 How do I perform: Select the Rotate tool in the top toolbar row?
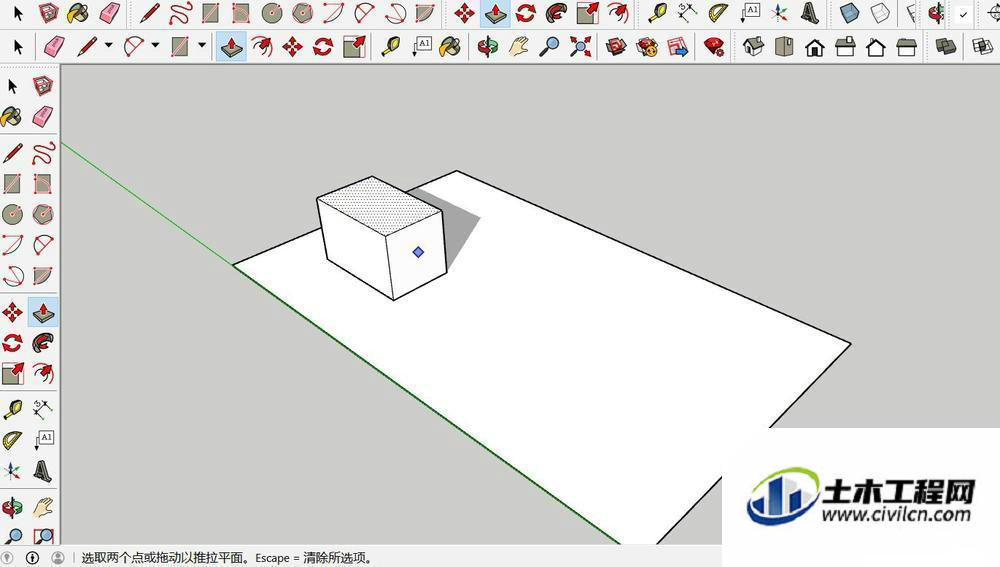(526, 13)
